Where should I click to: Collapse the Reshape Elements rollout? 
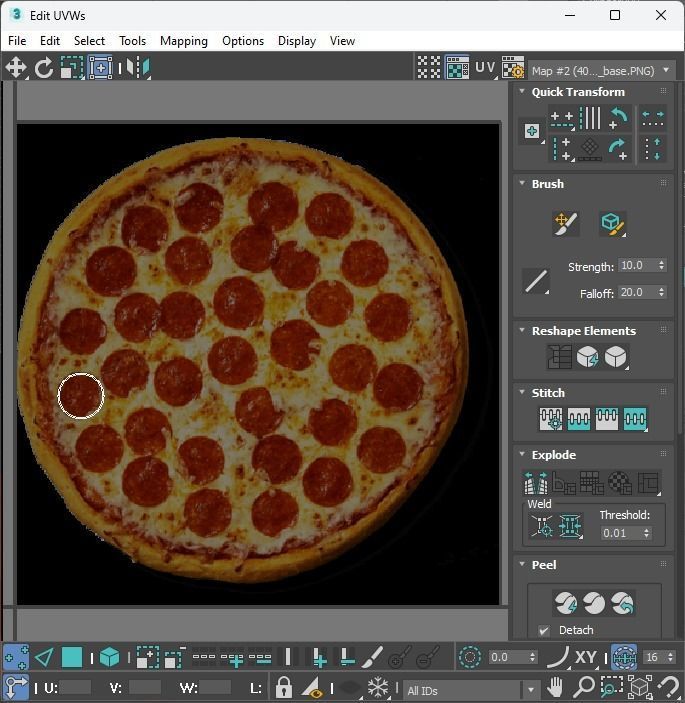522,330
